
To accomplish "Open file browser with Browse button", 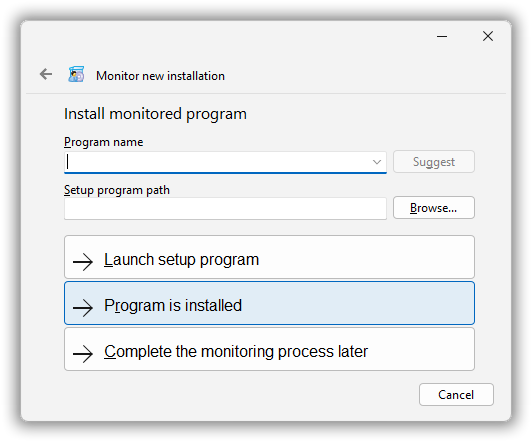I will click(x=434, y=208).
